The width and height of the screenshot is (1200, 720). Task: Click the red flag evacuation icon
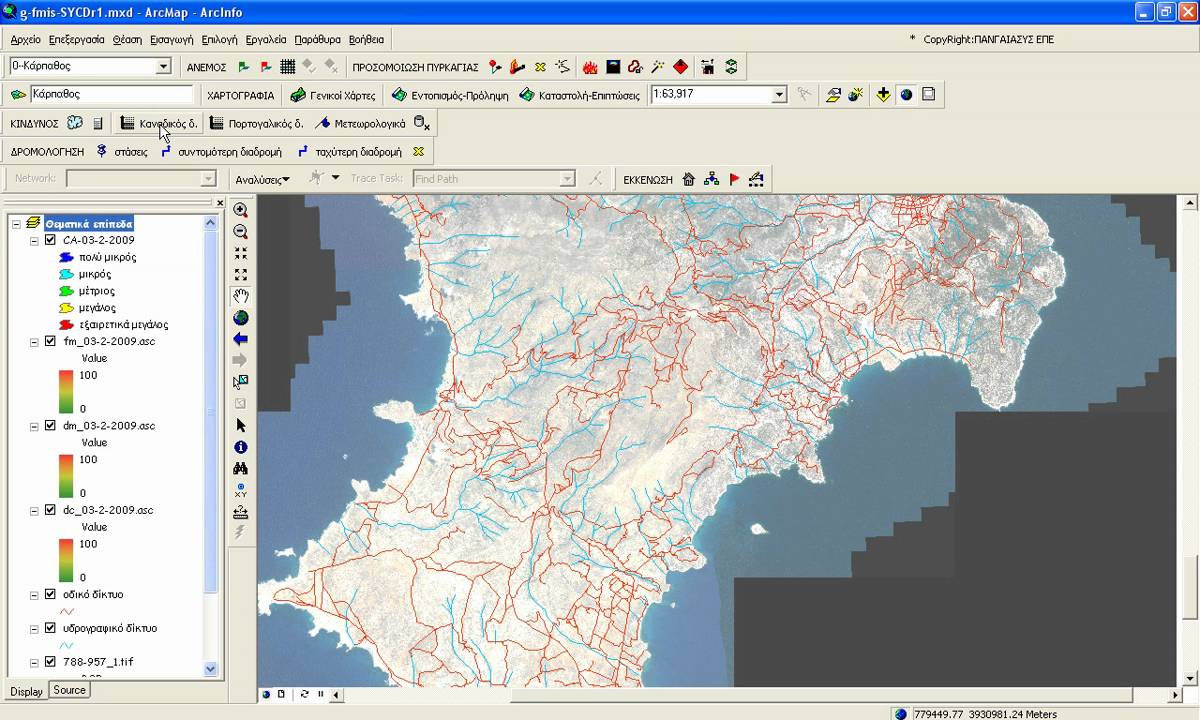pyautogui.click(x=734, y=179)
